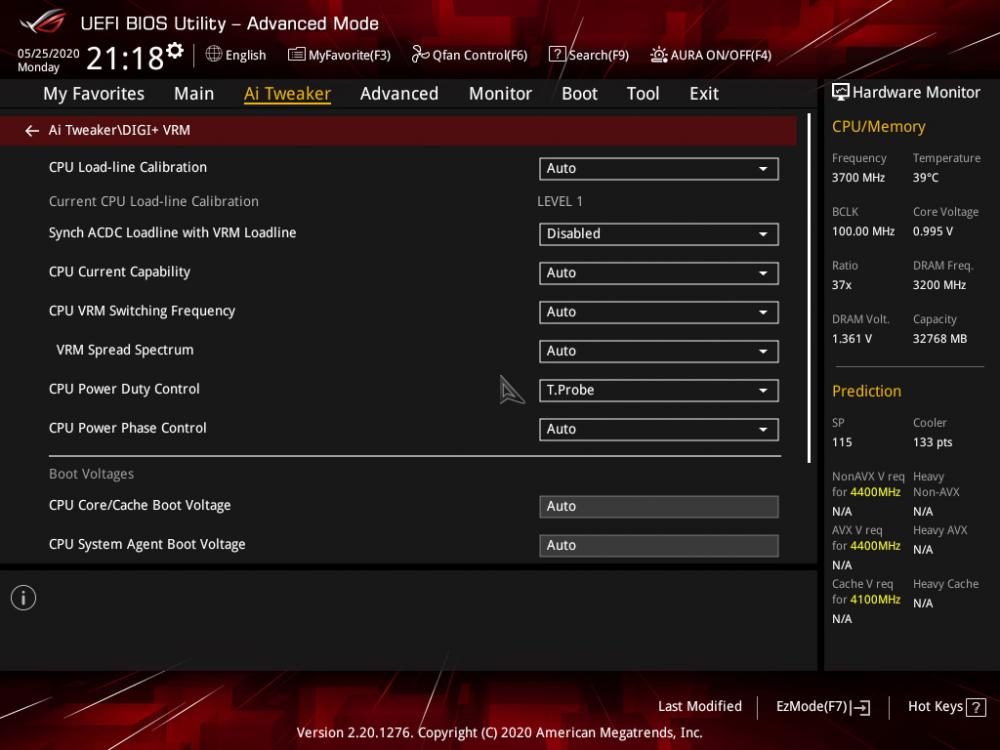Viewport: 1000px width, 750px height.
Task: Click the Qfan Control fan icon
Action: tap(420, 54)
